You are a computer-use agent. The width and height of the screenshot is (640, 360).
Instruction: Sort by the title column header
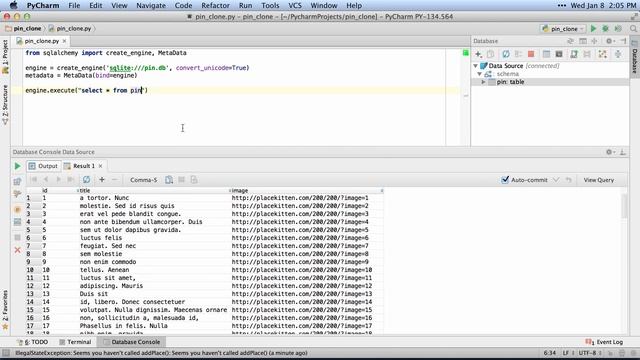[x=154, y=191]
